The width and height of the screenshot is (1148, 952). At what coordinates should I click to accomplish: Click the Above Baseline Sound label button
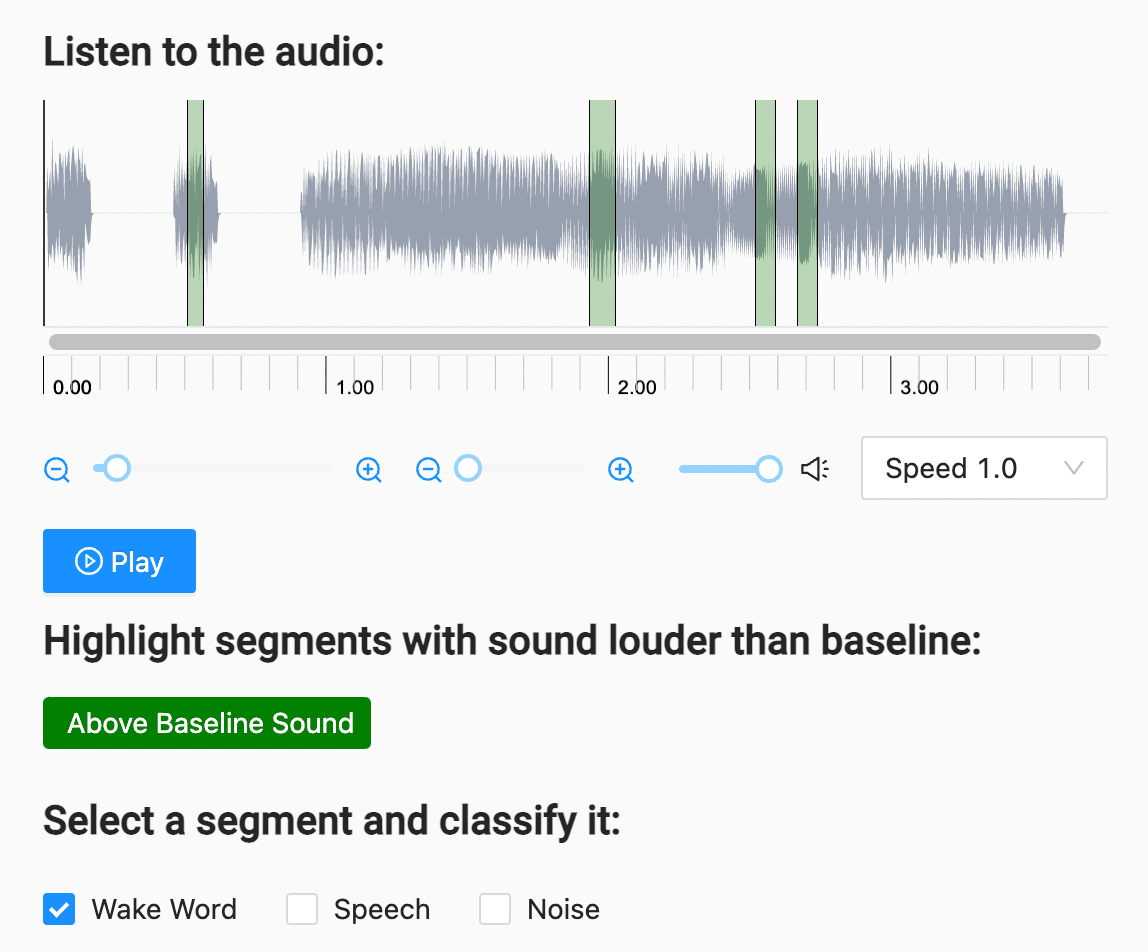(207, 723)
